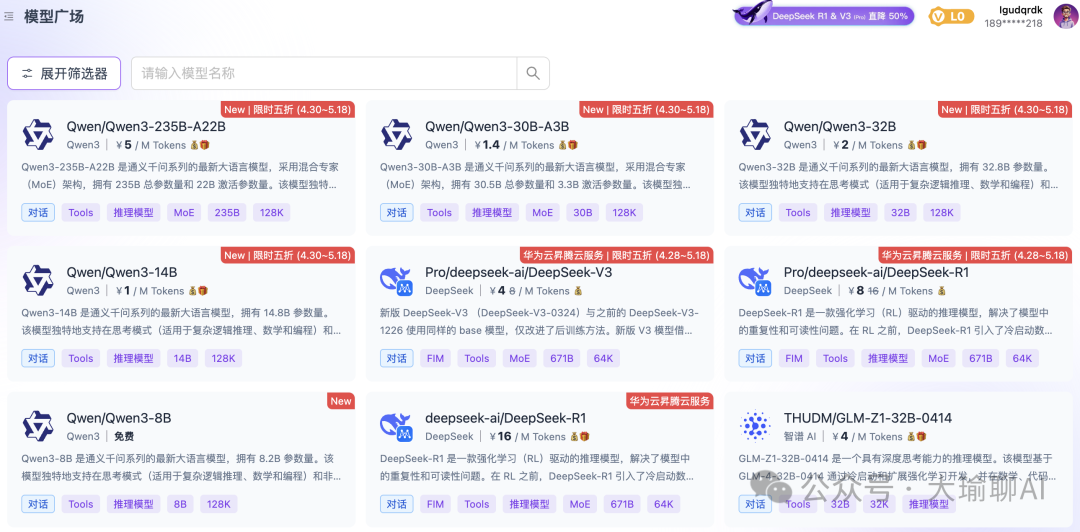
Task: Click the Qwen logo on Qwen3-235B-A22B card
Action: pyautogui.click(x=38, y=134)
